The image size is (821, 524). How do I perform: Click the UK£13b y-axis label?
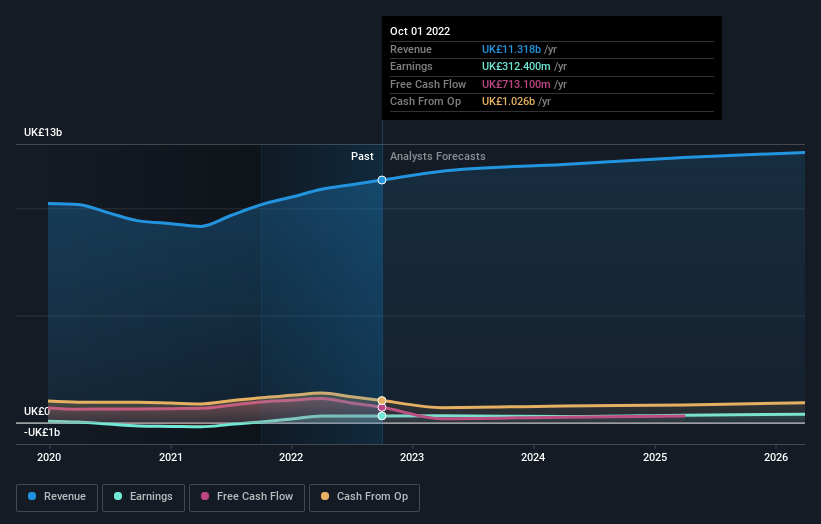pos(43,132)
